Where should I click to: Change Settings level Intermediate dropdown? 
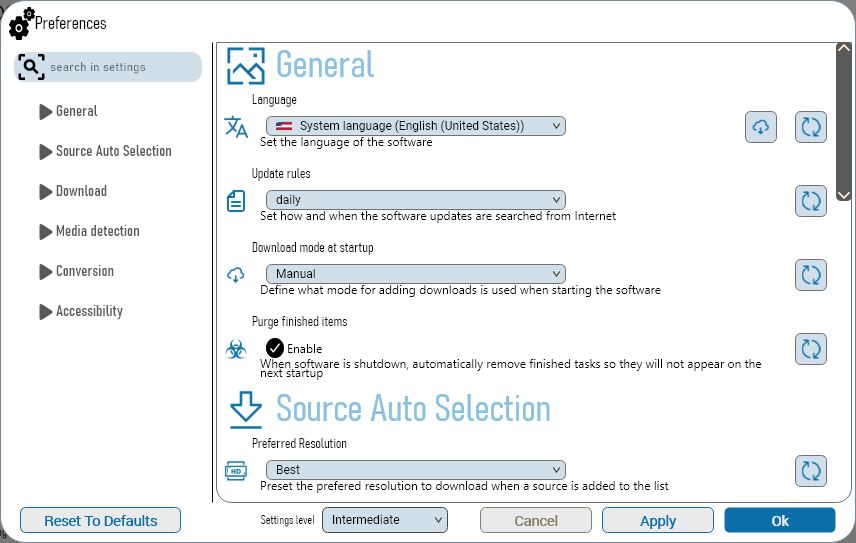click(385, 520)
